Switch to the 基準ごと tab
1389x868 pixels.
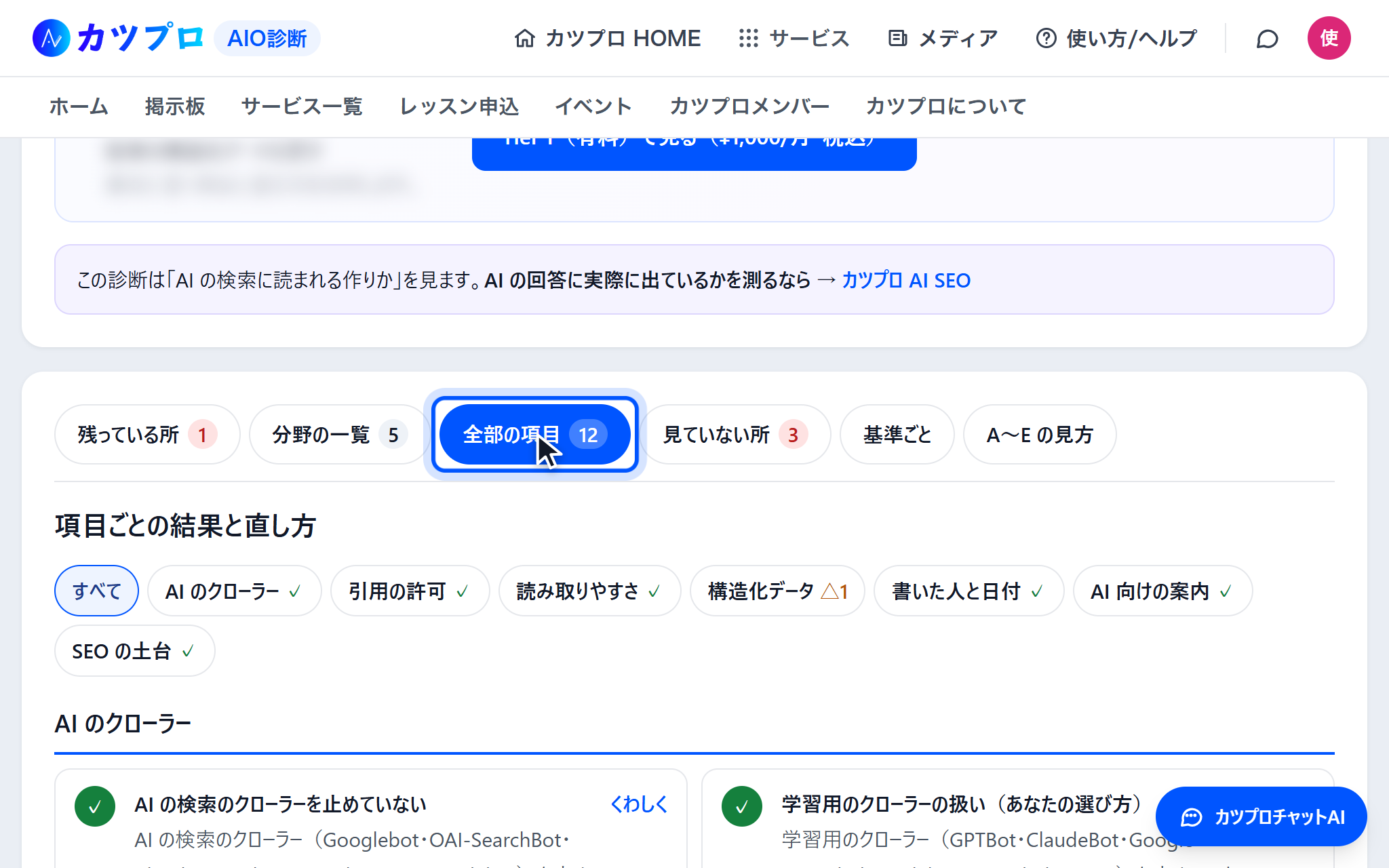click(897, 435)
